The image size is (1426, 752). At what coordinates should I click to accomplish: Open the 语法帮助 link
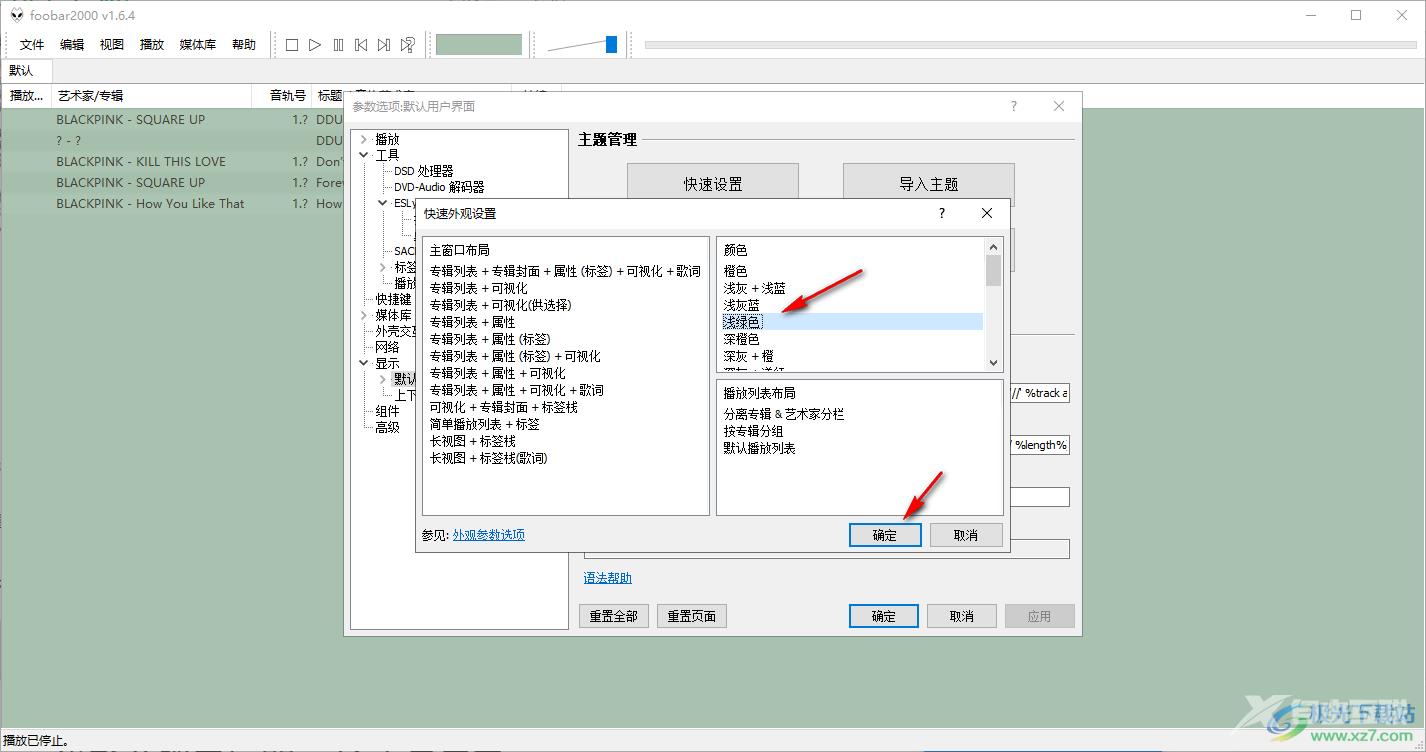point(608,578)
